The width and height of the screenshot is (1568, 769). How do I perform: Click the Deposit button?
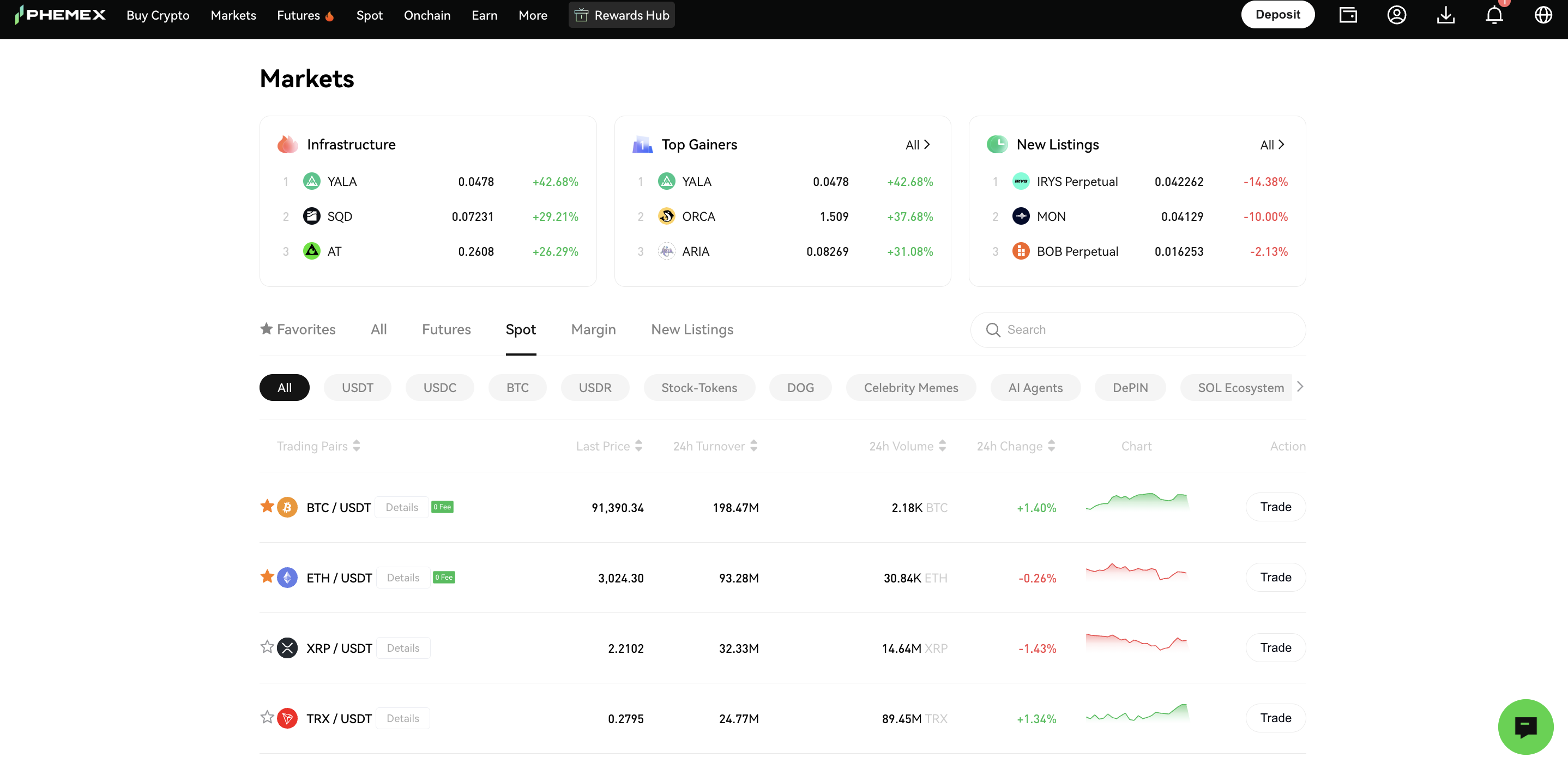point(1277,14)
